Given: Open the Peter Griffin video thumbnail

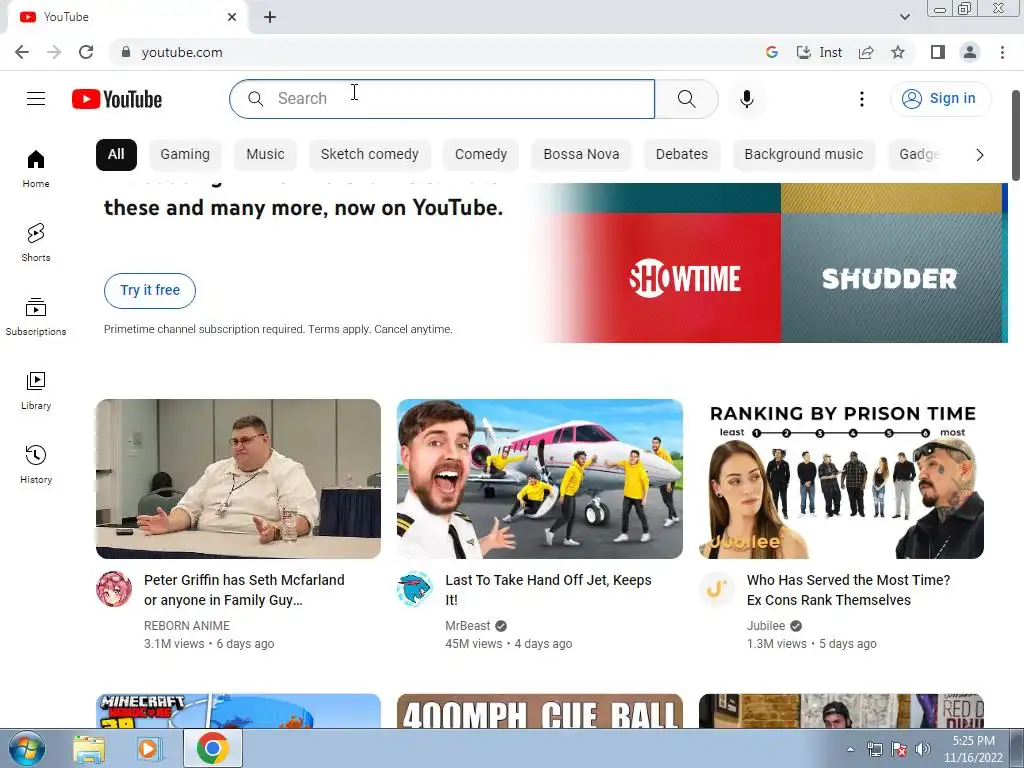Looking at the screenshot, I should click(238, 479).
